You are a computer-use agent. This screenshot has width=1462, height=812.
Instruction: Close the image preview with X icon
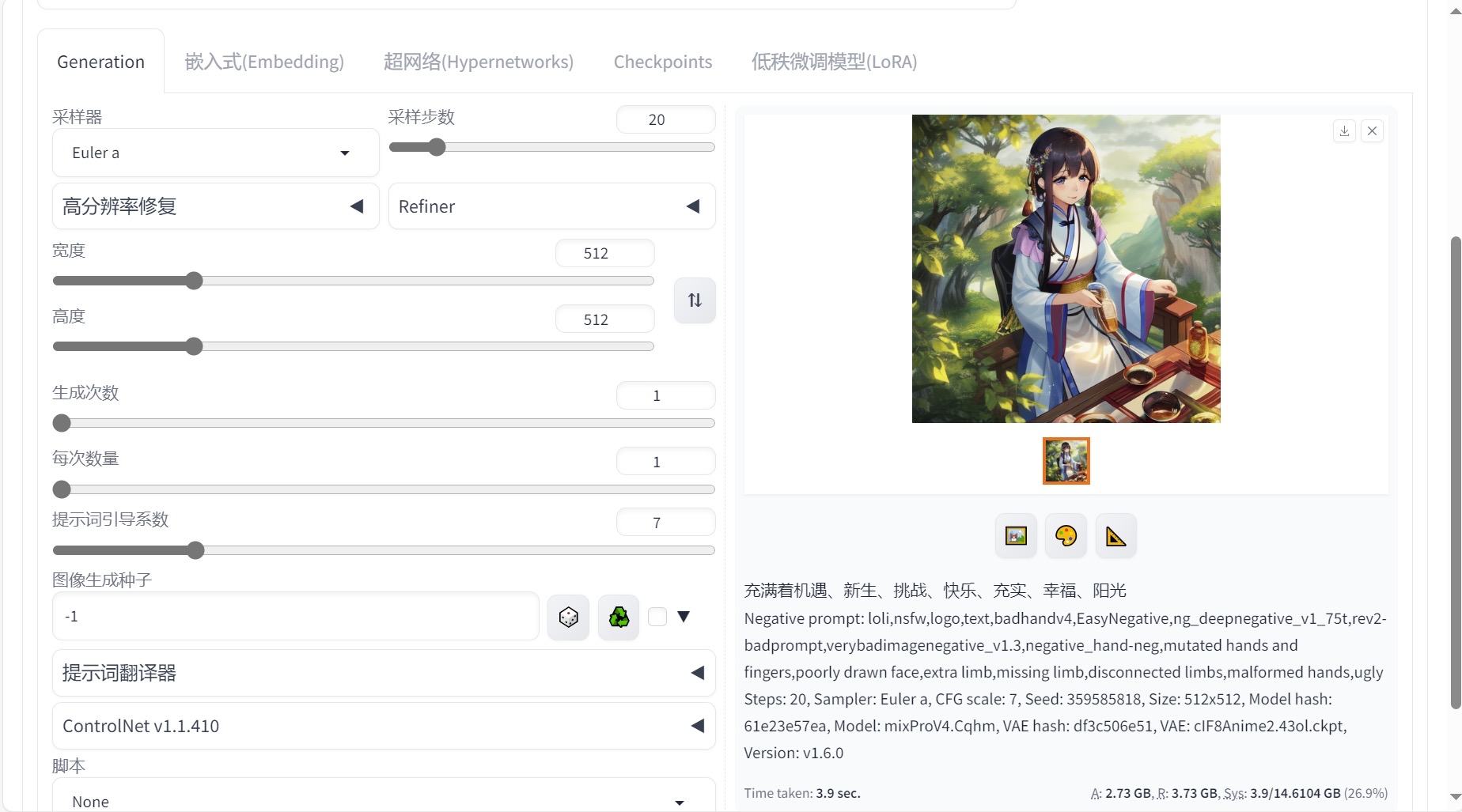(x=1373, y=131)
